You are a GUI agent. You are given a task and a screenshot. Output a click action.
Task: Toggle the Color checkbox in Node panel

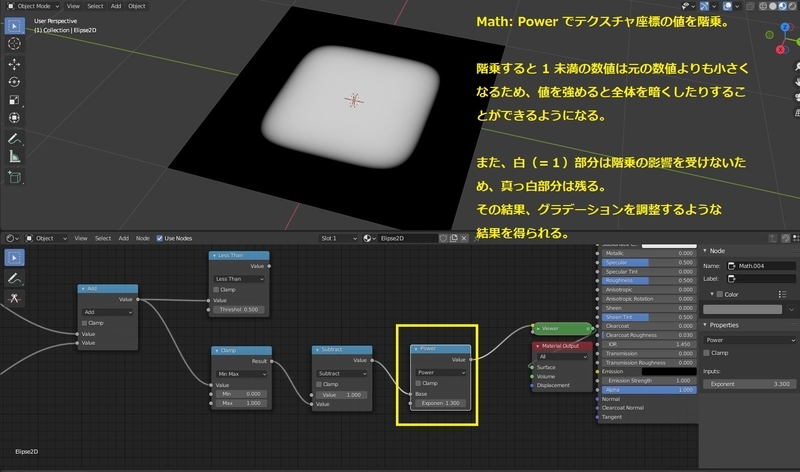pyautogui.click(x=720, y=294)
